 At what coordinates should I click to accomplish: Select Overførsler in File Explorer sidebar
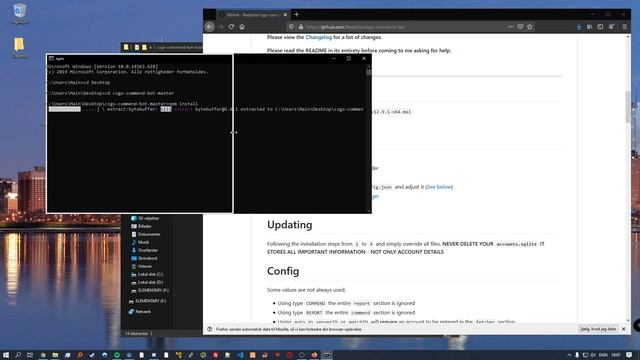tap(144, 250)
